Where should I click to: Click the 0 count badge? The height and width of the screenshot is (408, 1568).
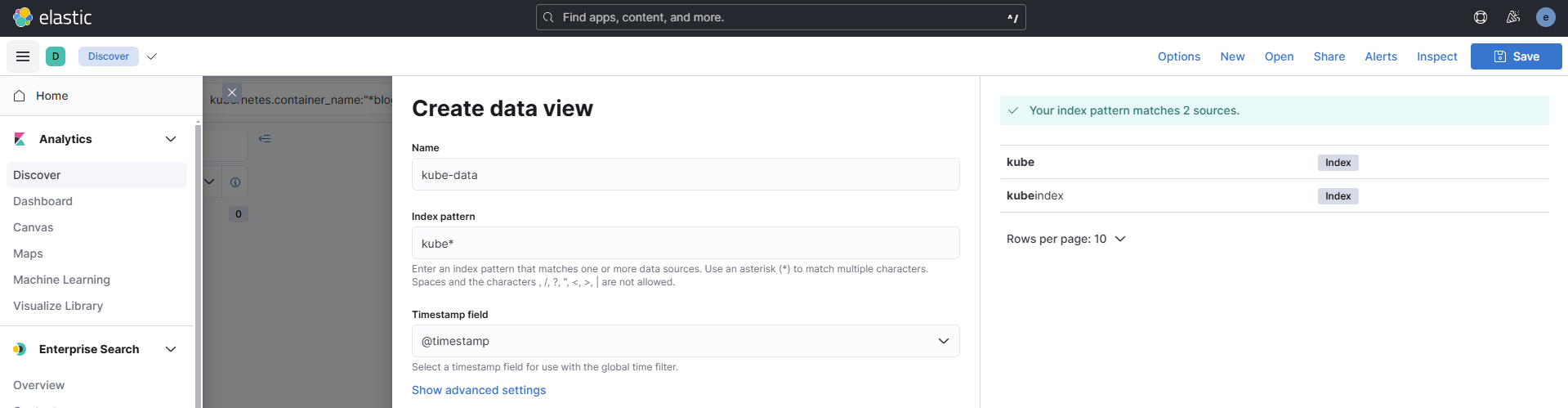click(x=239, y=214)
